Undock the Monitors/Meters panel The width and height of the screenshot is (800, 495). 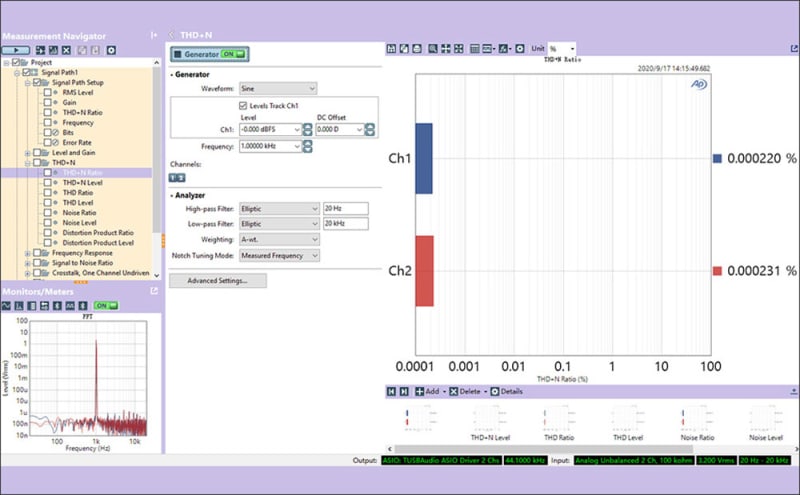tap(154, 291)
